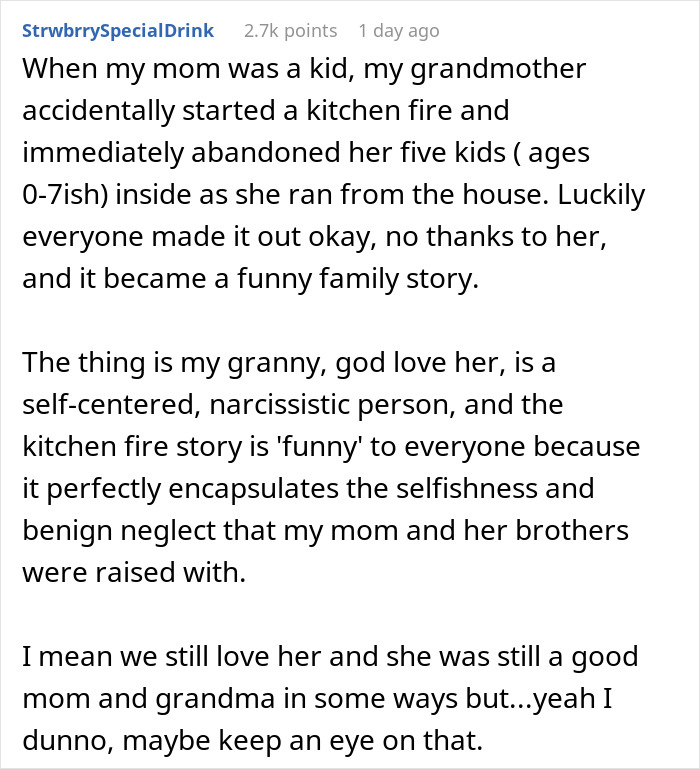Viewport: 700px width, 769px height.
Task: Open the StrwbrrySpecialDrink user profile link
Action: (x=118, y=31)
